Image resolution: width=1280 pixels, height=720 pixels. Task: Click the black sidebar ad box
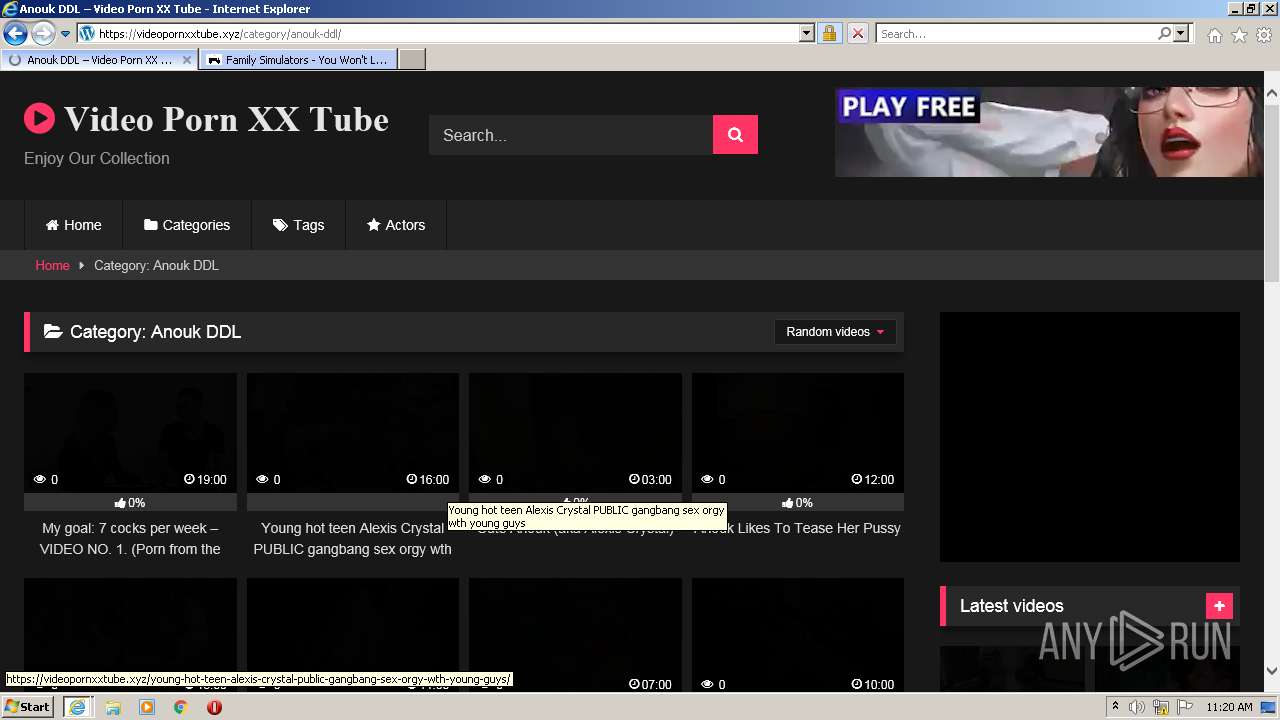pos(1090,437)
